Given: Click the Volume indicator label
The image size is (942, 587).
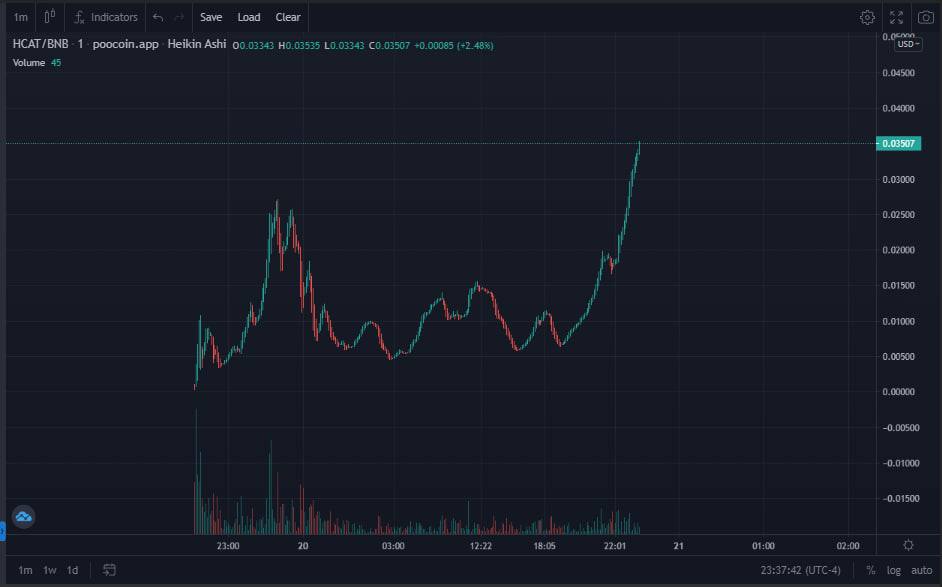Looking at the screenshot, I should tap(29, 62).
